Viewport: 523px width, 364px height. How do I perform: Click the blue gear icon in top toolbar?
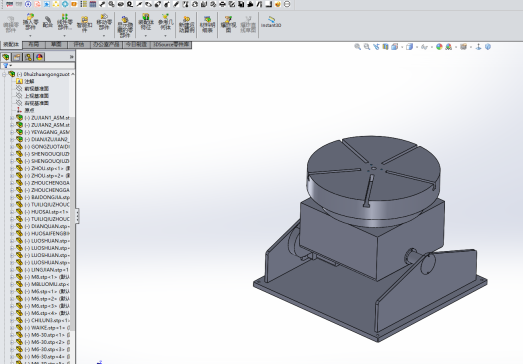click(65, 4)
